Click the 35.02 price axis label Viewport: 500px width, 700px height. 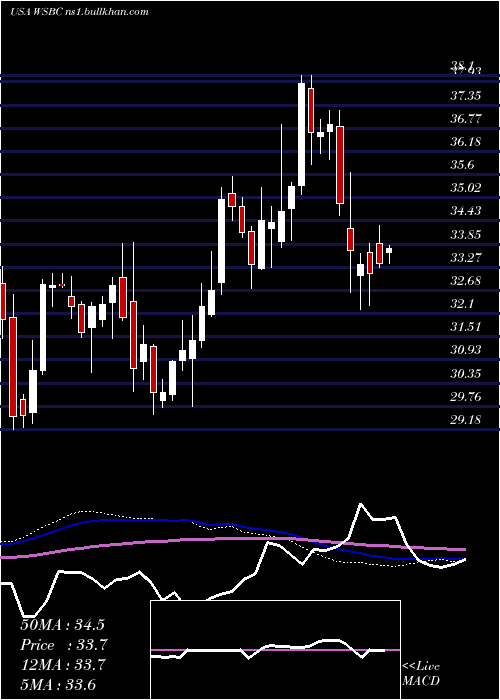pyautogui.click(x=466, y=188)
